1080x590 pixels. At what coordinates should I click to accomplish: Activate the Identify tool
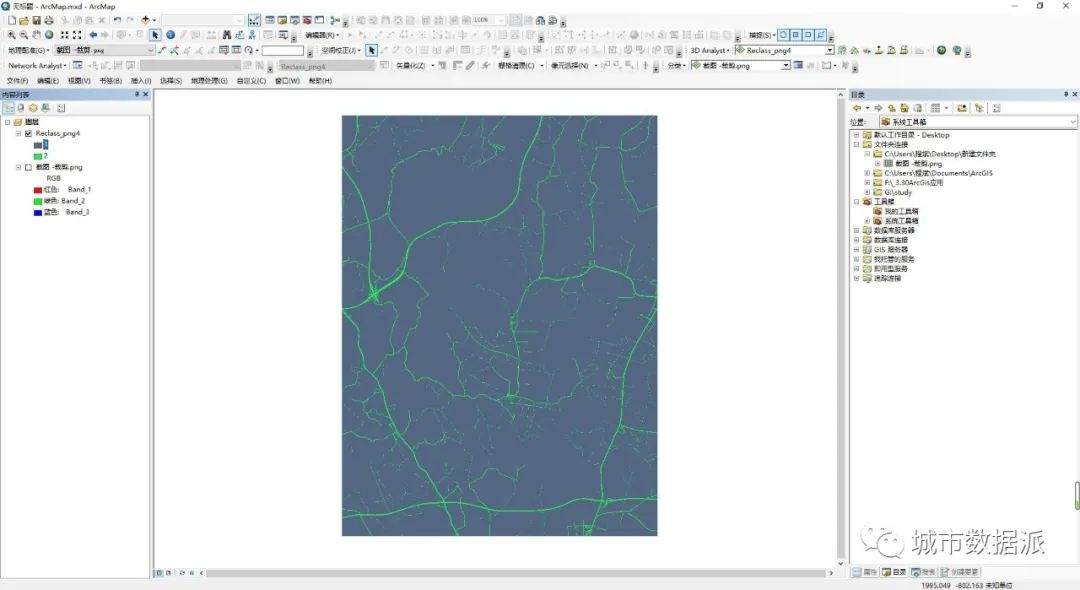point(170,34)
